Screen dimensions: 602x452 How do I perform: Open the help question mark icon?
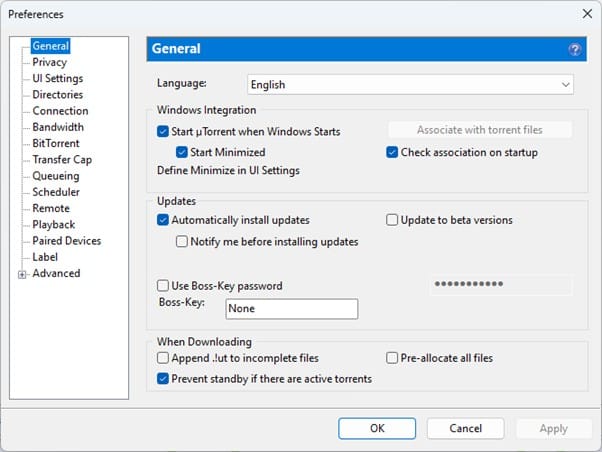click(574, 49)
